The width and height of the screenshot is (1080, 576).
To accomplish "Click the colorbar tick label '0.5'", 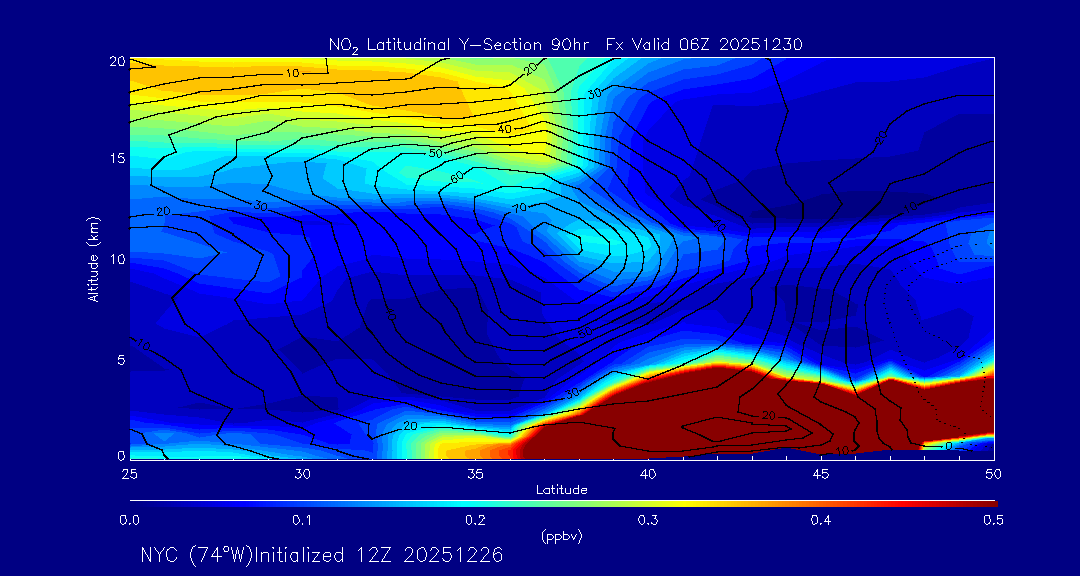I will [994, 521].
